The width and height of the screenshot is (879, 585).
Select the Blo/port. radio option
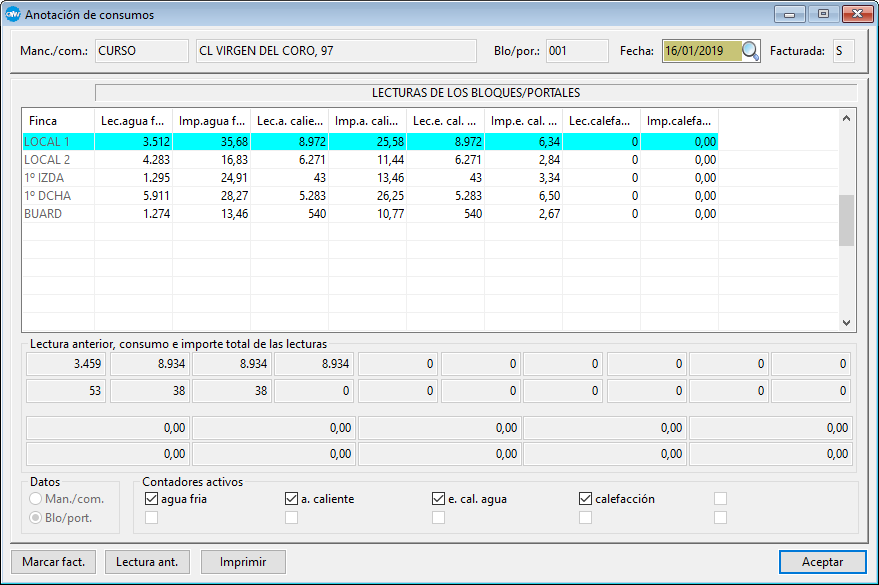pos(37,517)
